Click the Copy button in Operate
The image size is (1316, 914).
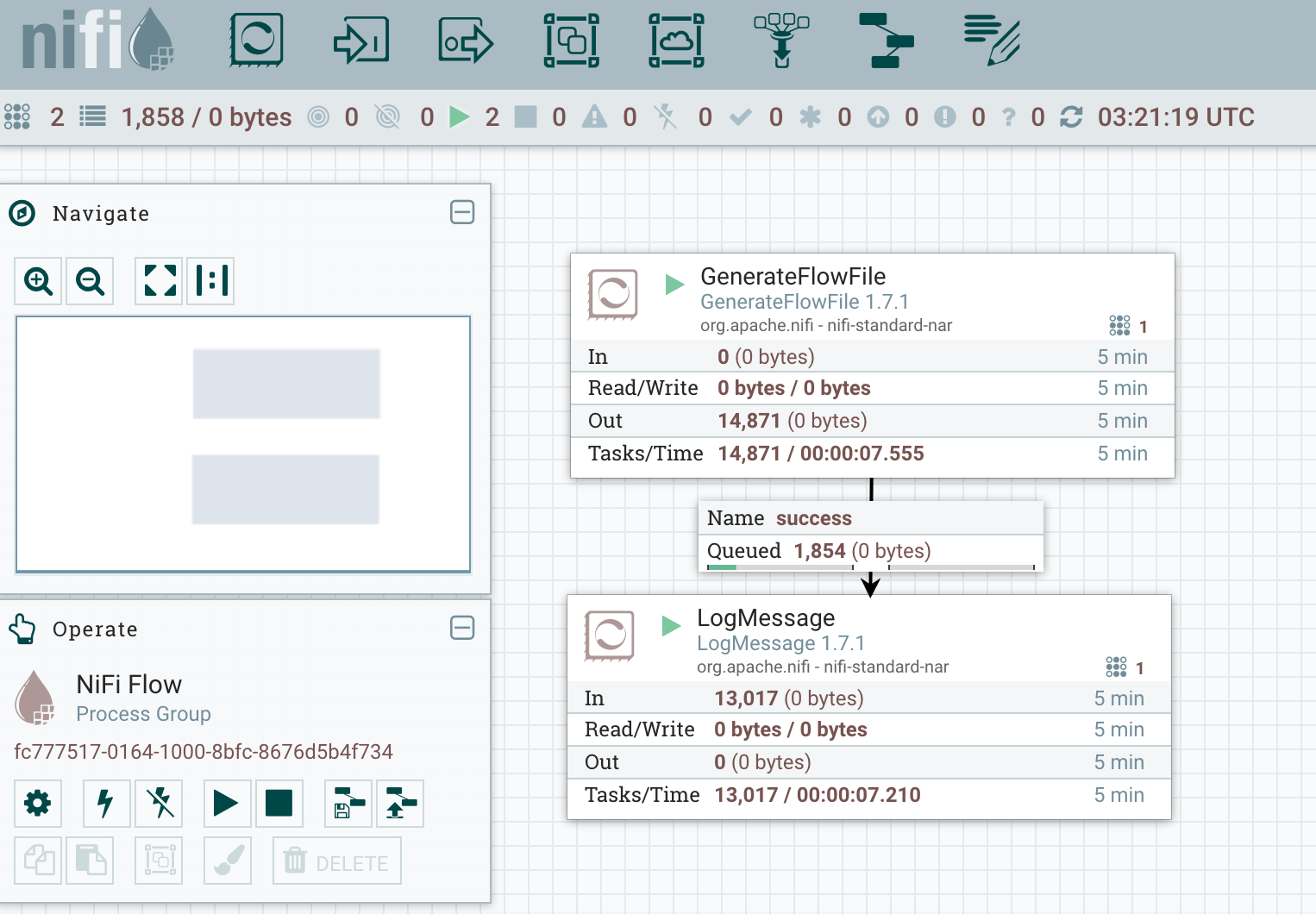coord(38,861)
